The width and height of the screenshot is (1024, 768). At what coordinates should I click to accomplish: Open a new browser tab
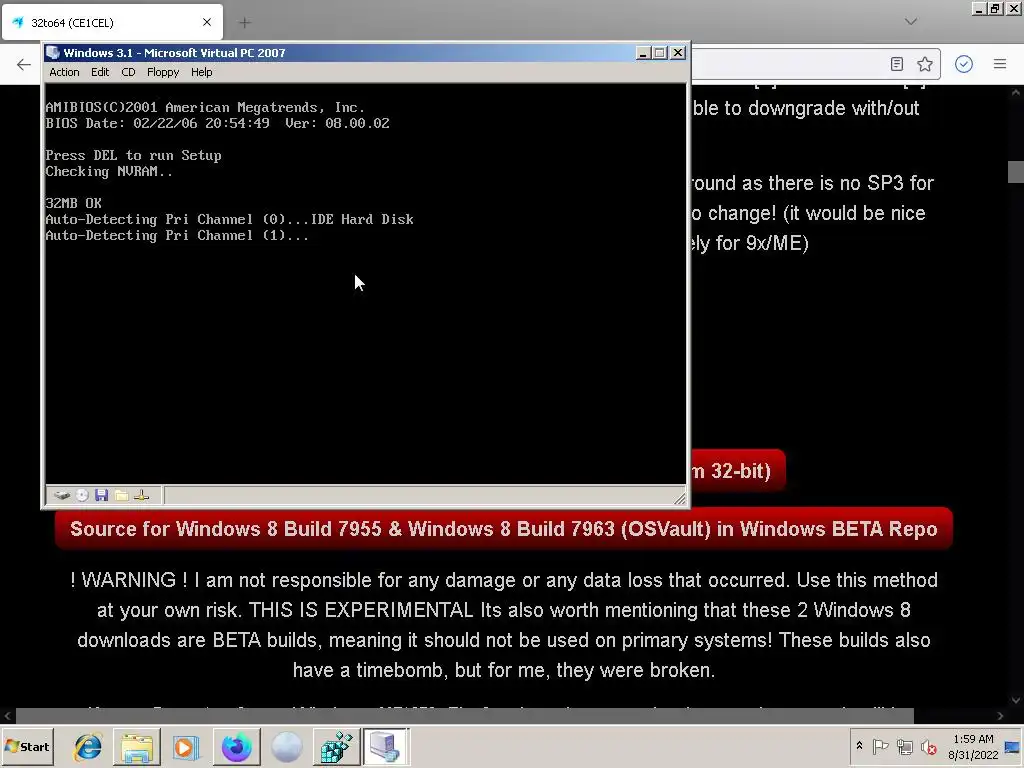[x=245, y=23]
